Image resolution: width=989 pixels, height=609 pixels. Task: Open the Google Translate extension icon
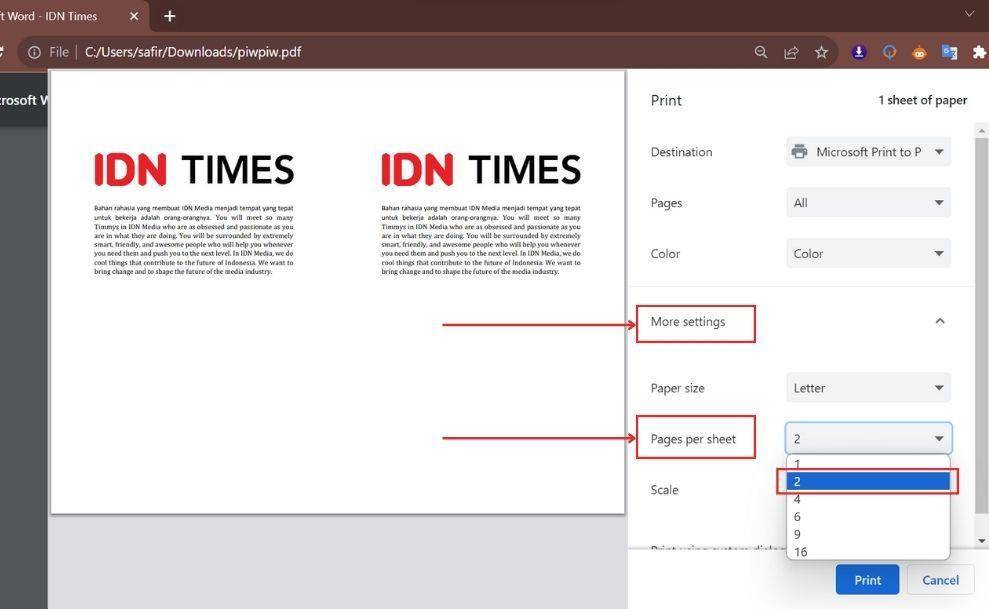pos(949,52)
